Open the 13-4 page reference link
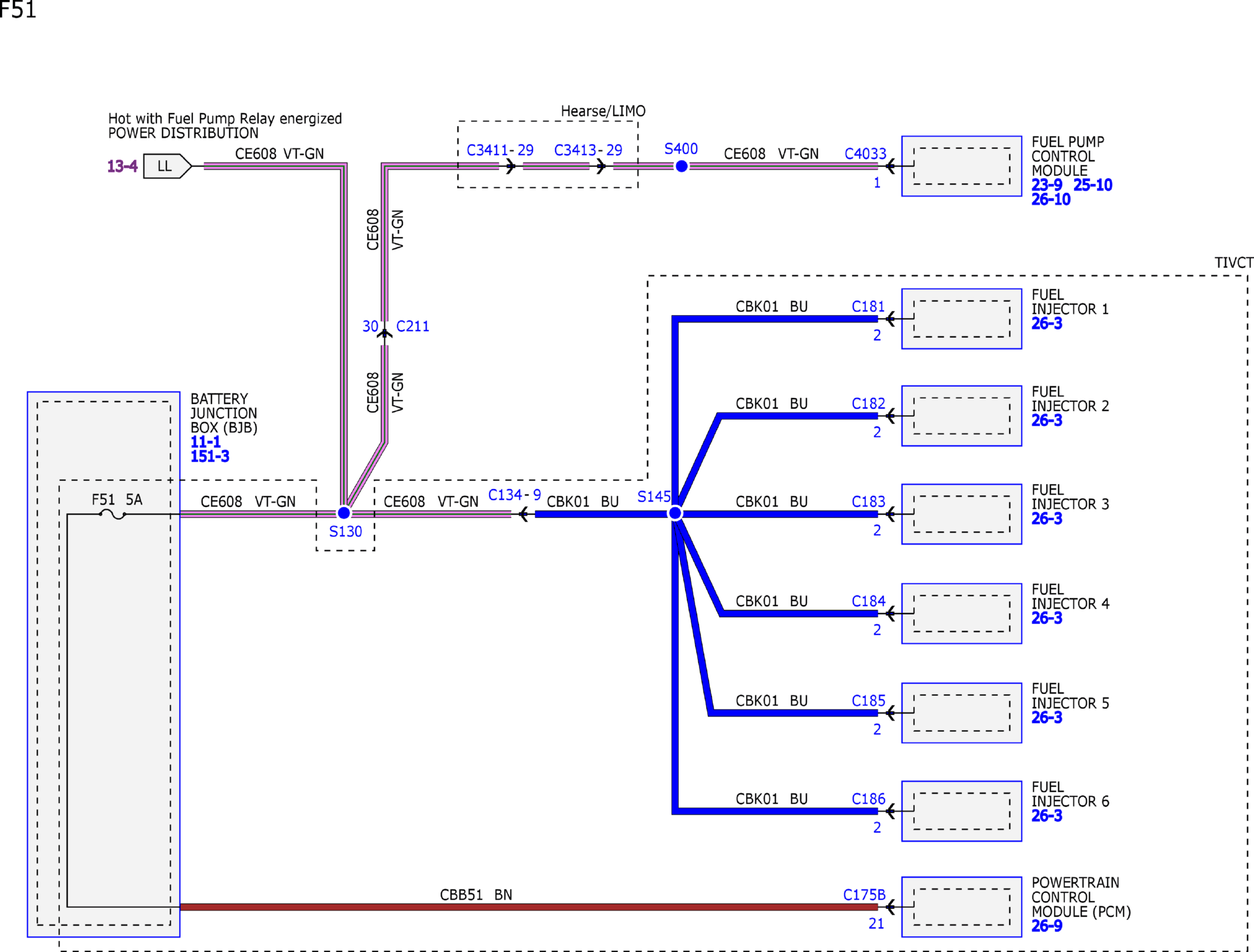 pos(122,167)
